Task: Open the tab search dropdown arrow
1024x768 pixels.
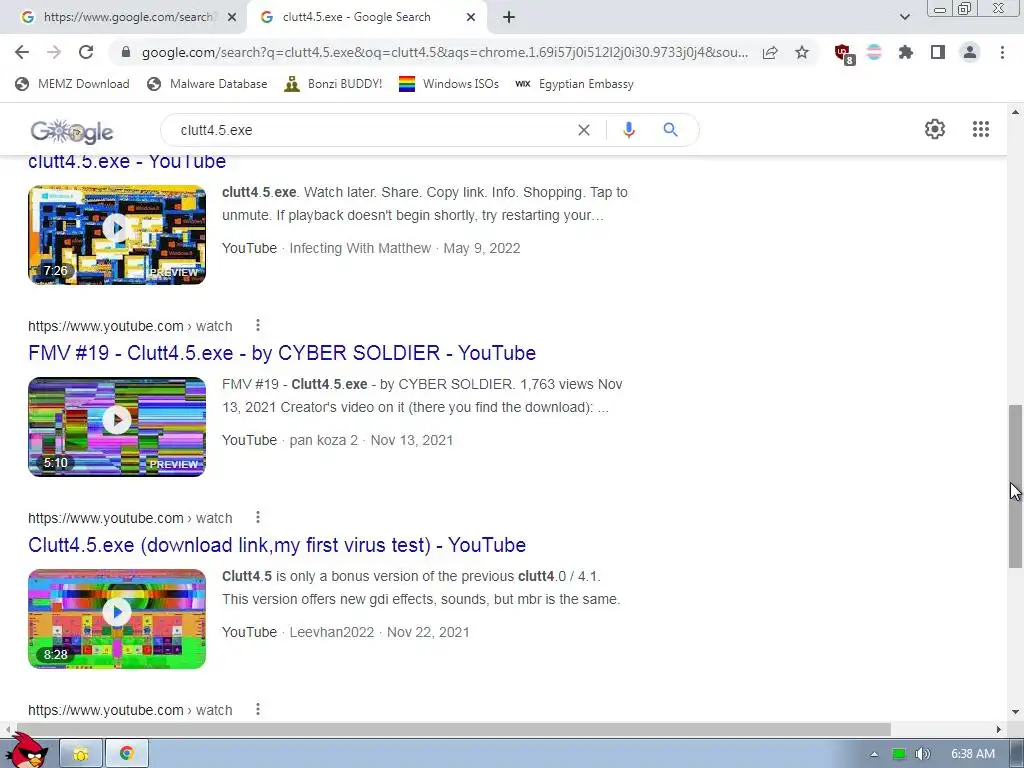Action: pyautogui.click(x=904, y=17)
